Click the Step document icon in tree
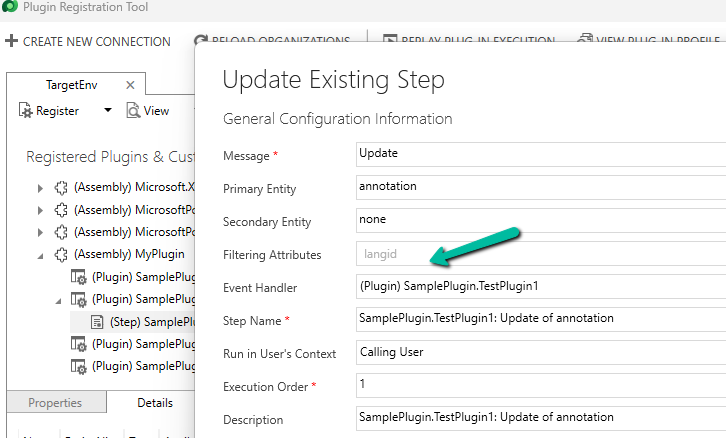 [98, 322]
